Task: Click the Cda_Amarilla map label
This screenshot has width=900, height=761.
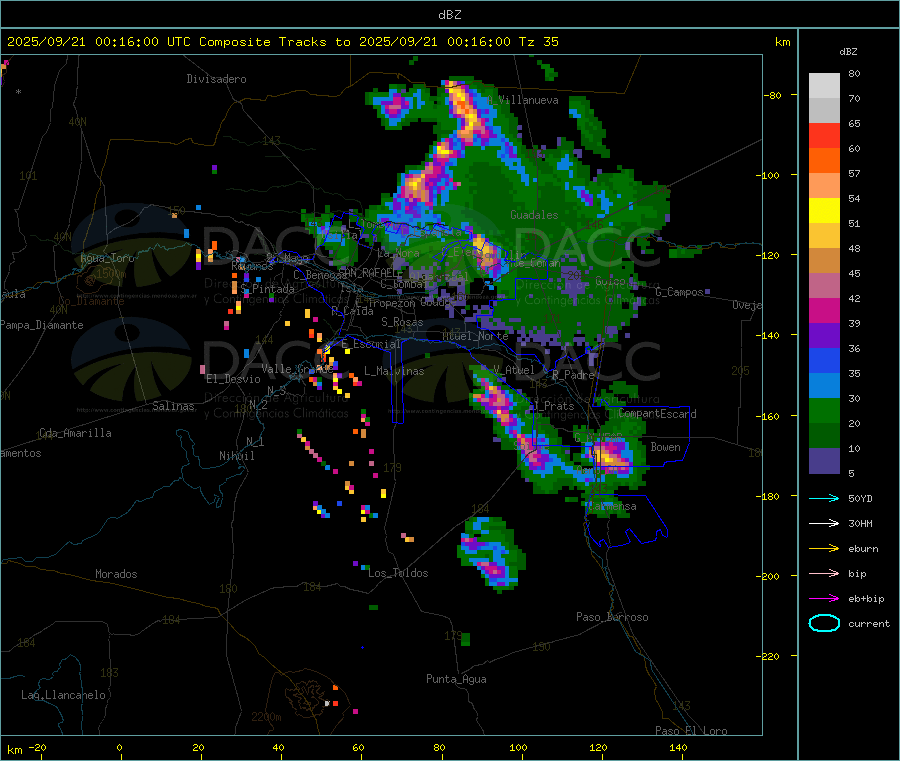Action: click(75, 433)
